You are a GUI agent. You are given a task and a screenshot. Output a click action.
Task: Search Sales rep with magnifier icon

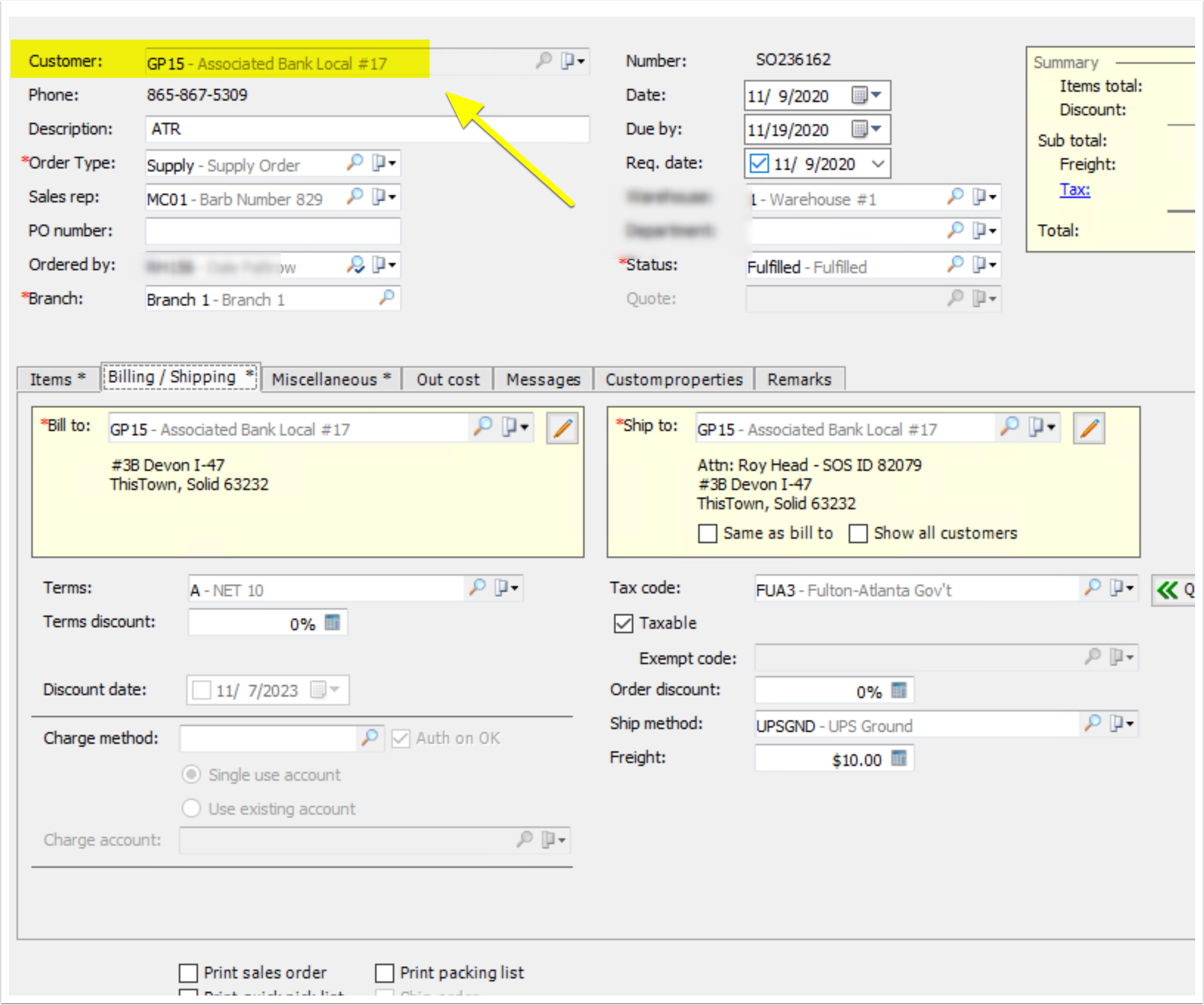tap(355, 196)
